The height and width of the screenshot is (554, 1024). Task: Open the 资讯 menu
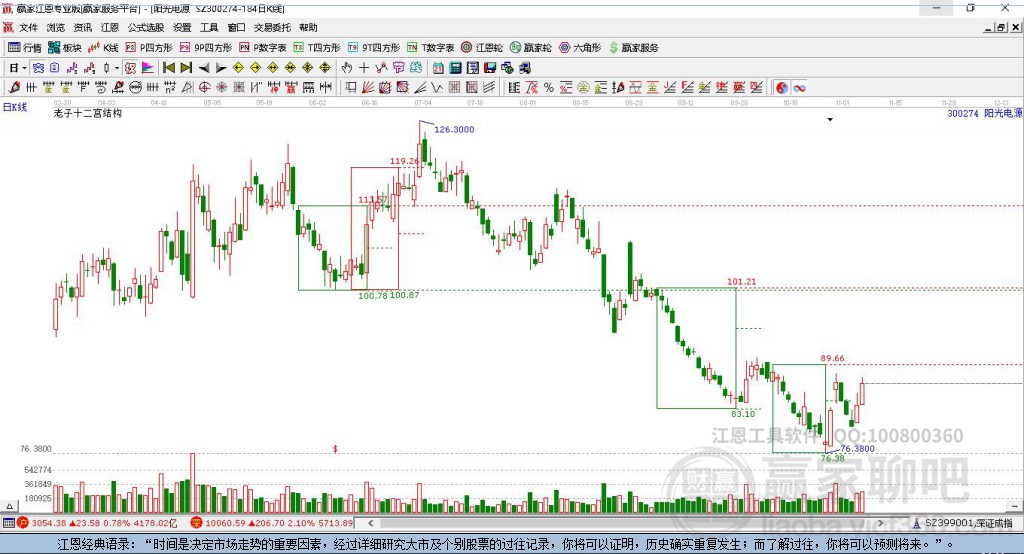pyautogui.click(x=82, y=27)
